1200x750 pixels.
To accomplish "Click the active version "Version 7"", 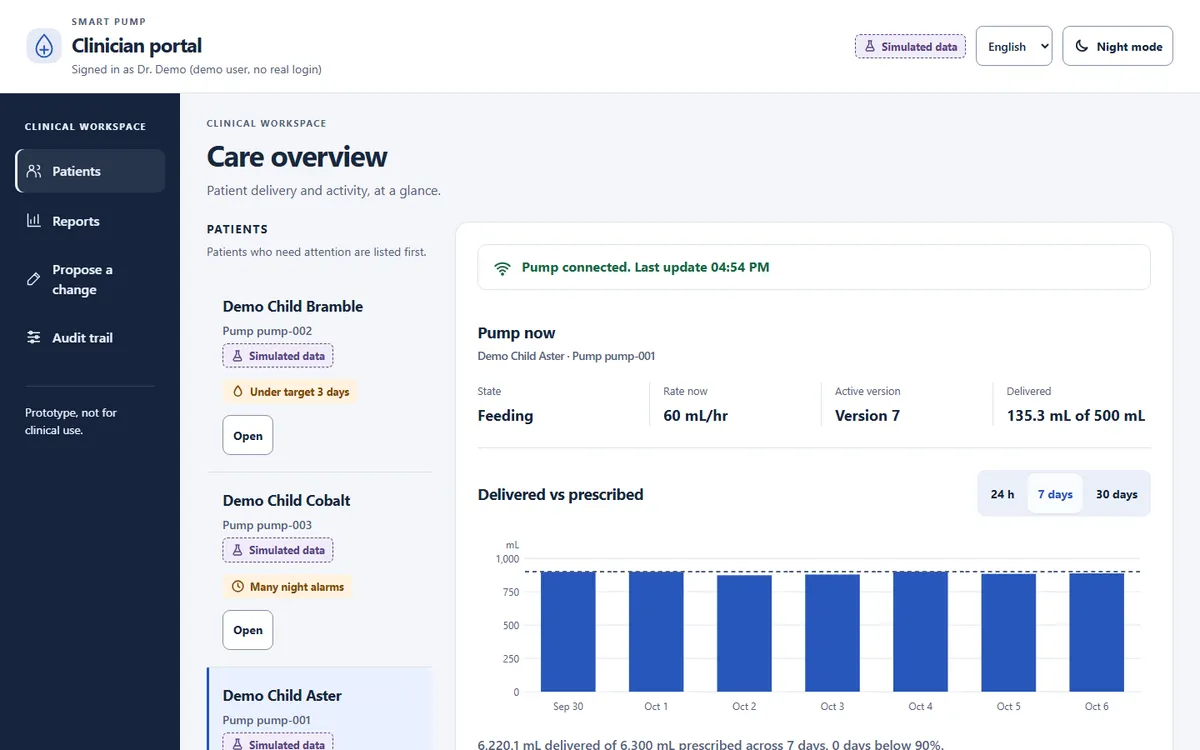I will pos(868,416).
